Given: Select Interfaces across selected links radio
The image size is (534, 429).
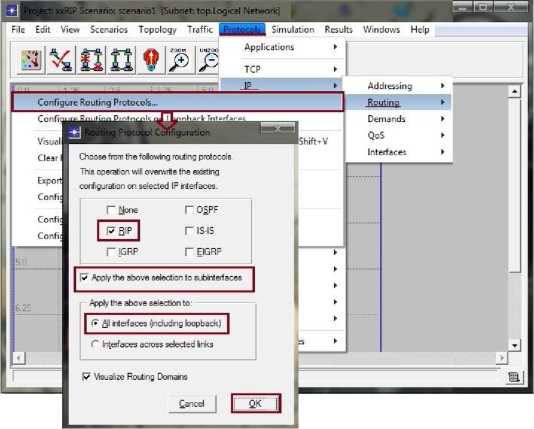Looking at the screenshot, I should tap(95, 344).
